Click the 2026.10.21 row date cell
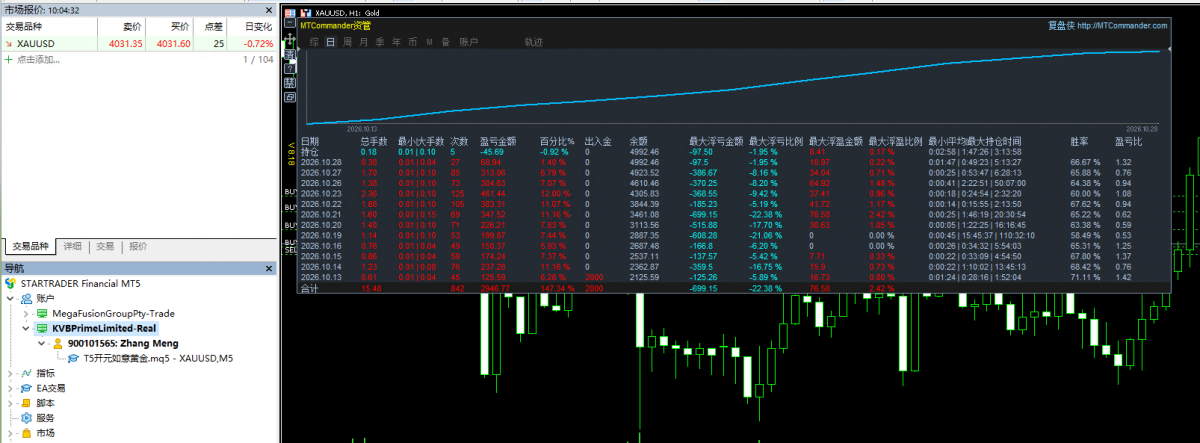 [x=322, y=215]
